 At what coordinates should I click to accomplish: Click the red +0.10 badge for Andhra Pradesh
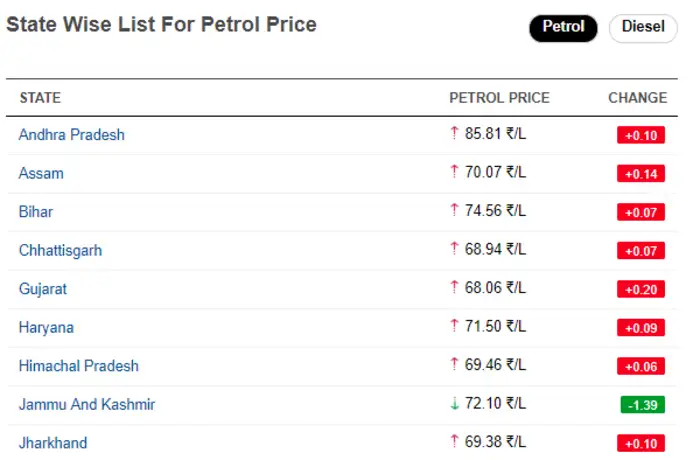click(x=640, y=135)
